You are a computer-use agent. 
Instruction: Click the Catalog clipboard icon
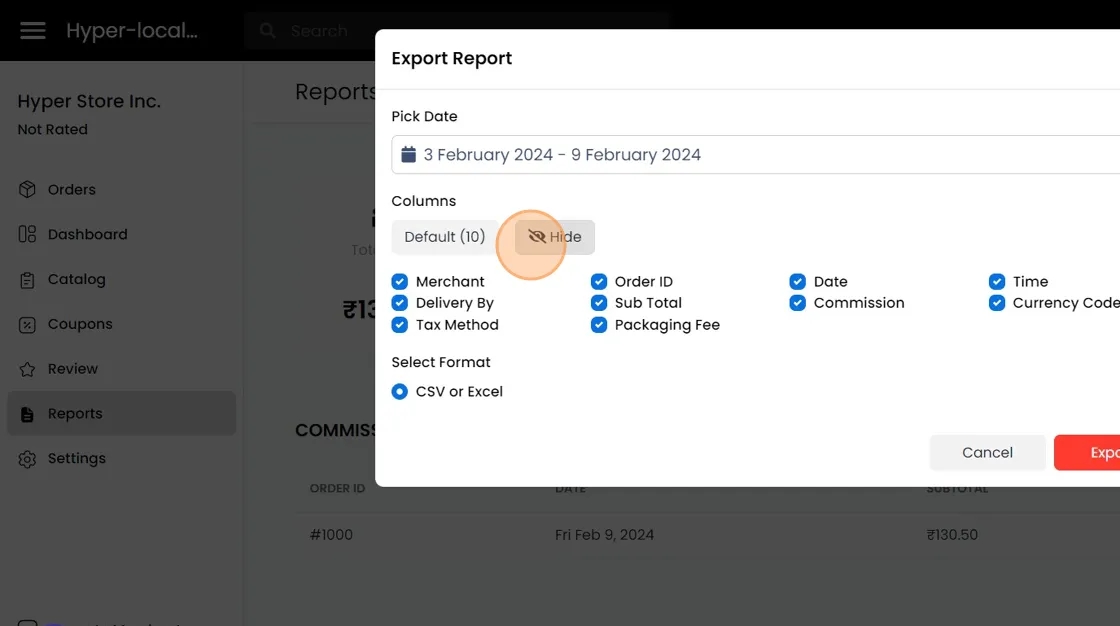[x=27, y=280]
